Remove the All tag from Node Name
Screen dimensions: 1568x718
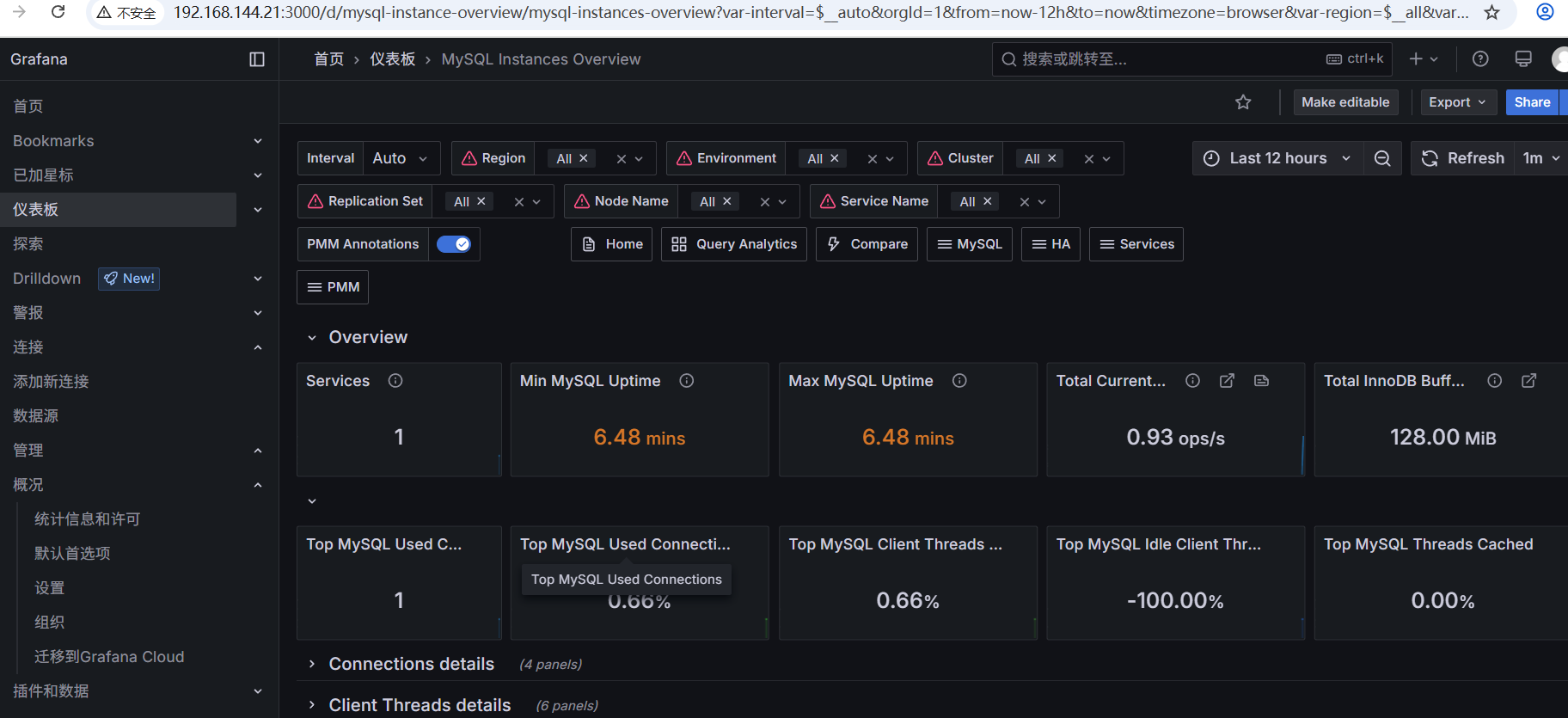(x=727, y=201)
